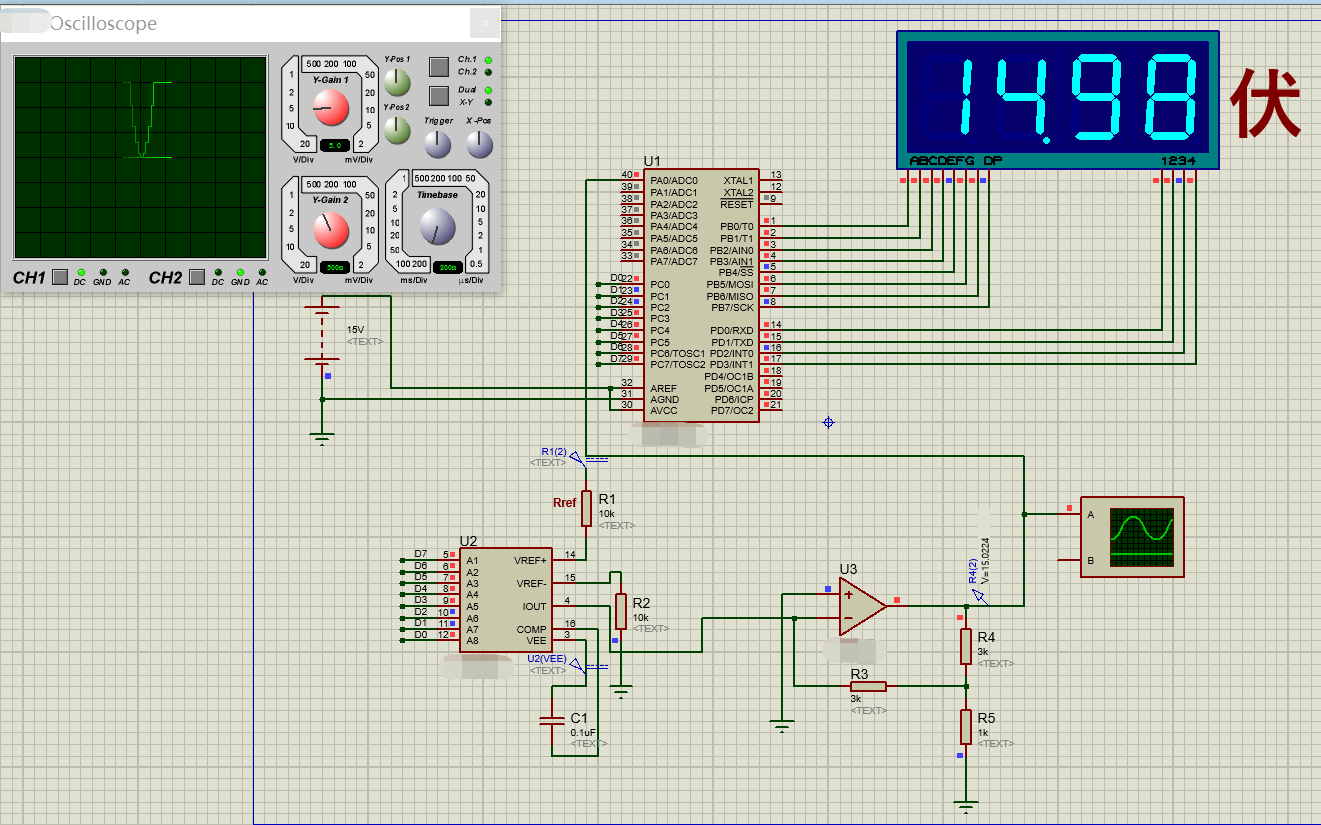Viewport: 1321px width, 825px height.
Task: Select the 15V battery symbol
Action: point(322,336)
